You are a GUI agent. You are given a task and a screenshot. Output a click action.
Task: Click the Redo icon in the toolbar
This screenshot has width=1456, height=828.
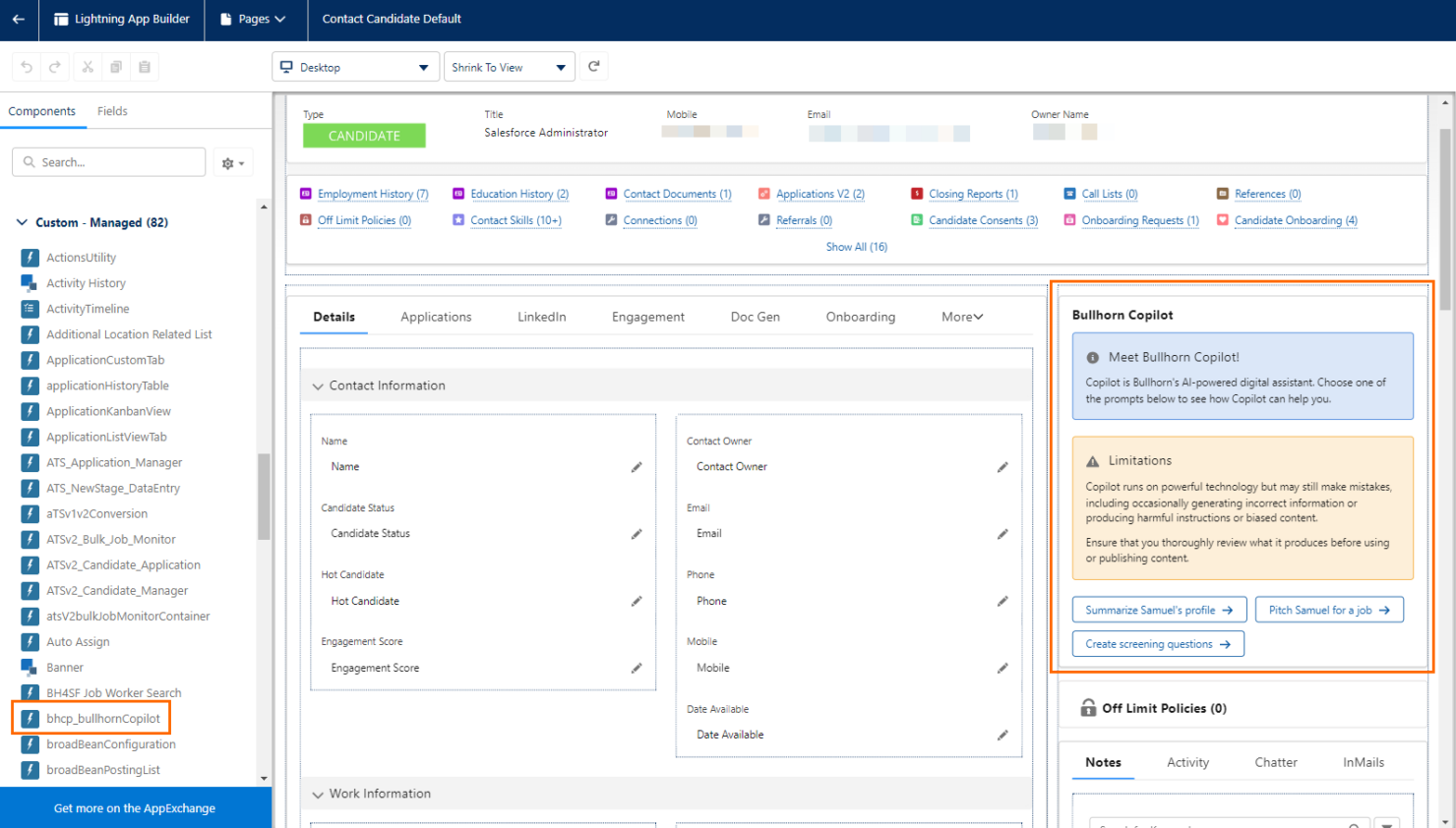click(55, 67)
